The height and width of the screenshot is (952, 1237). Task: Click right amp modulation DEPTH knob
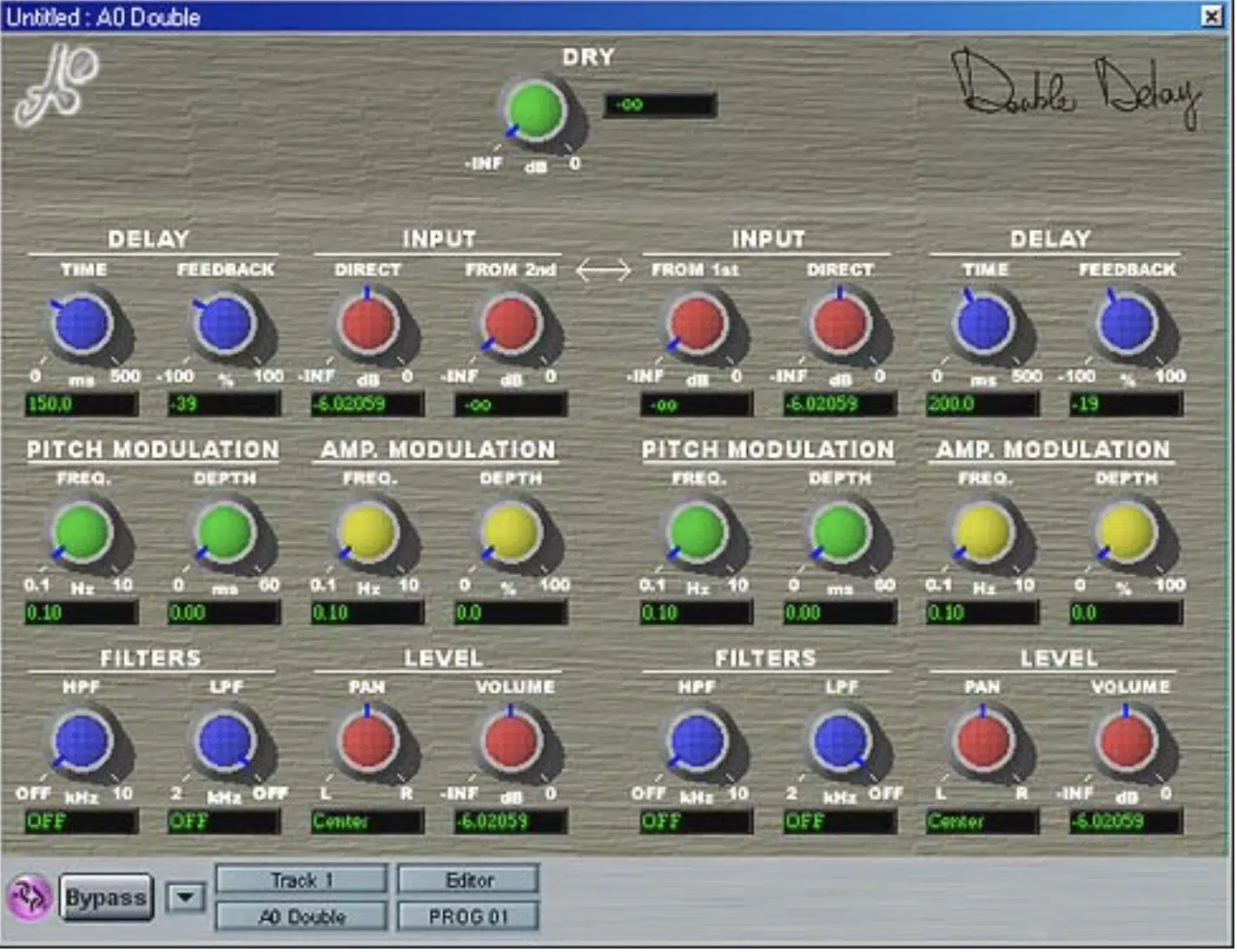click(1126, 532)
